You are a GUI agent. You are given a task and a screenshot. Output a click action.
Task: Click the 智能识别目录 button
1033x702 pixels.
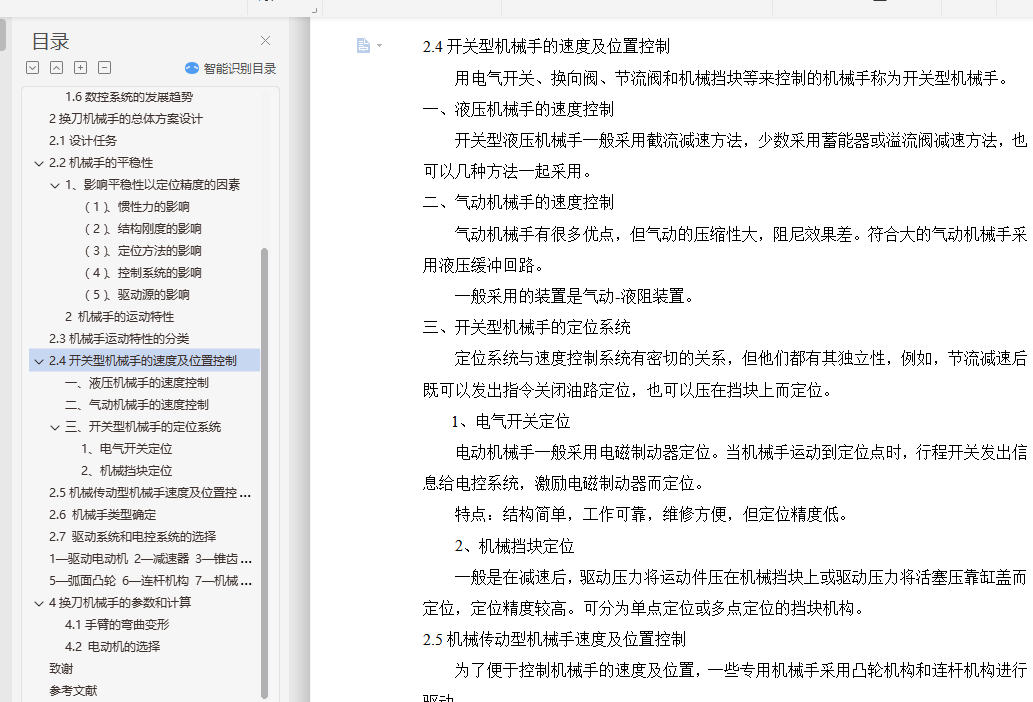click(x=231, y=68)
